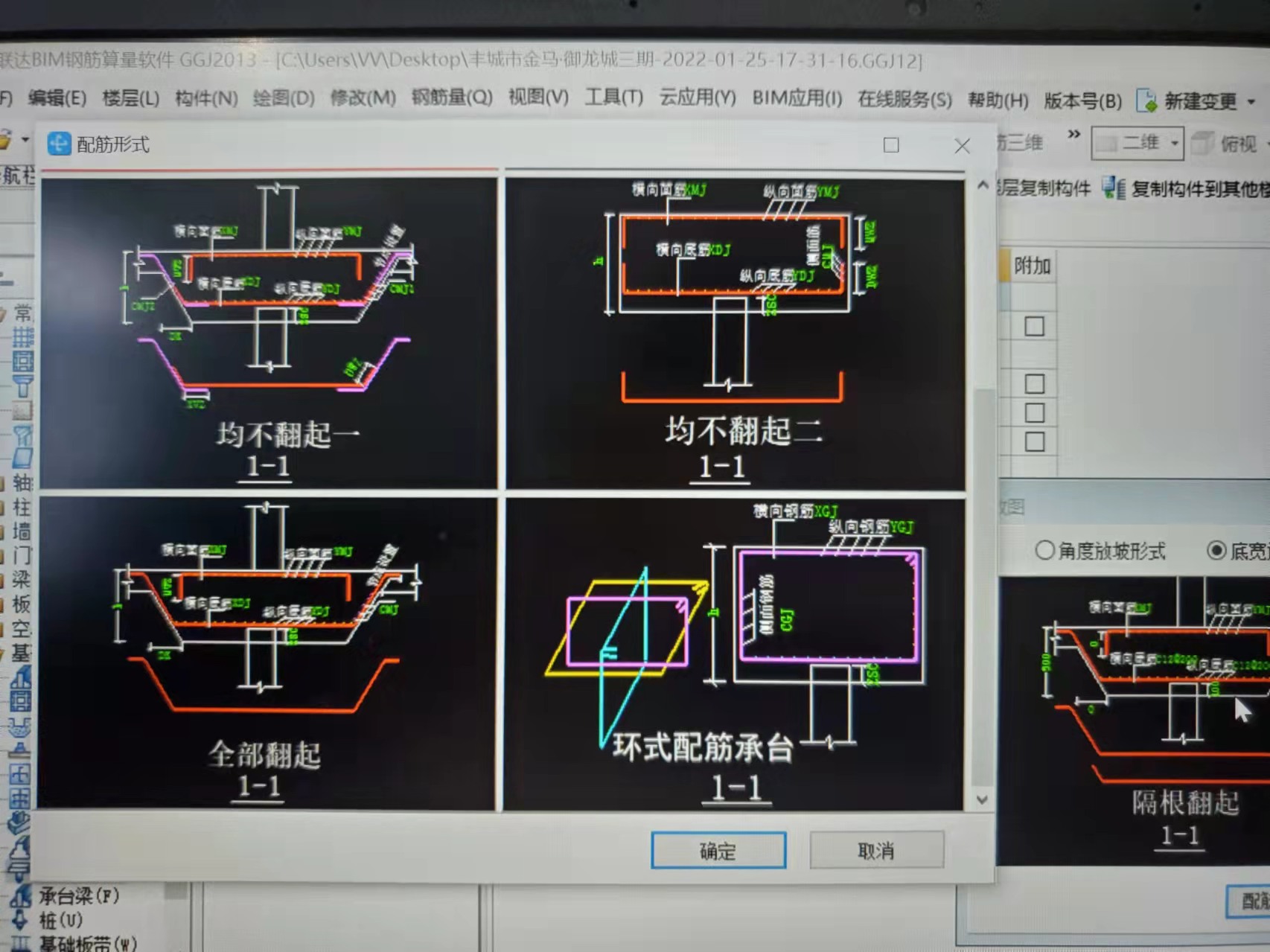Click the 俯视 top-view icon
Image resolution: width=1270 pixels, height=952 pixels.
(1203, 143)
